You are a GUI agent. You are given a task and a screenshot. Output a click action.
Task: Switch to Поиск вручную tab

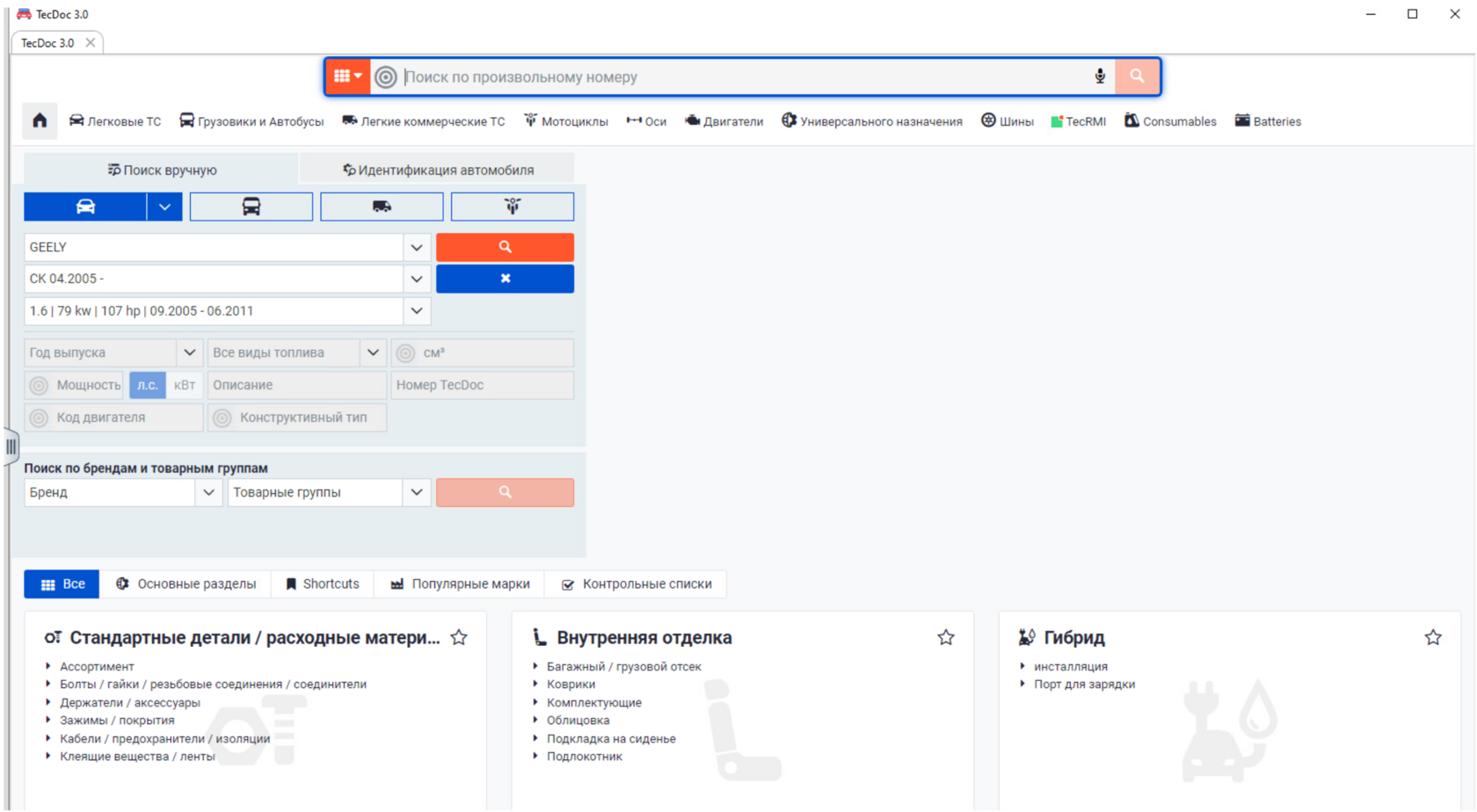161,170
